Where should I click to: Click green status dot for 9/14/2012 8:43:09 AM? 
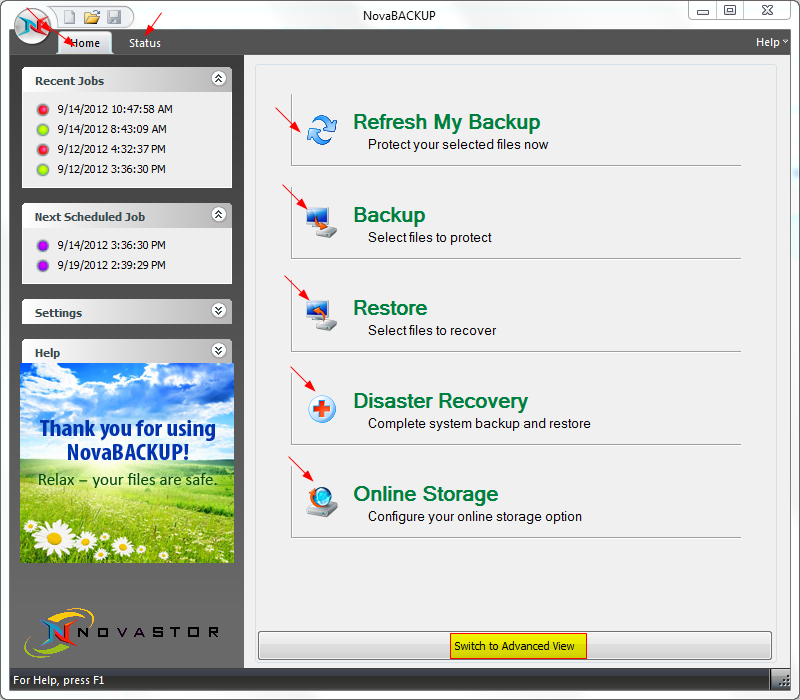(43, 130)
